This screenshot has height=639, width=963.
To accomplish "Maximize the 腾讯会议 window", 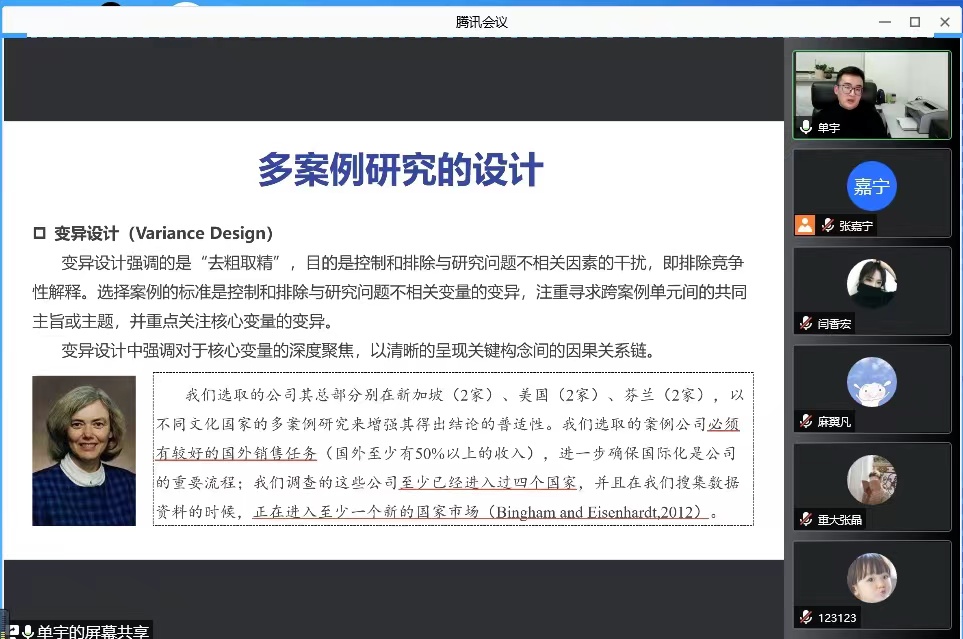I will pyautogui.click(x=914, y=21).
